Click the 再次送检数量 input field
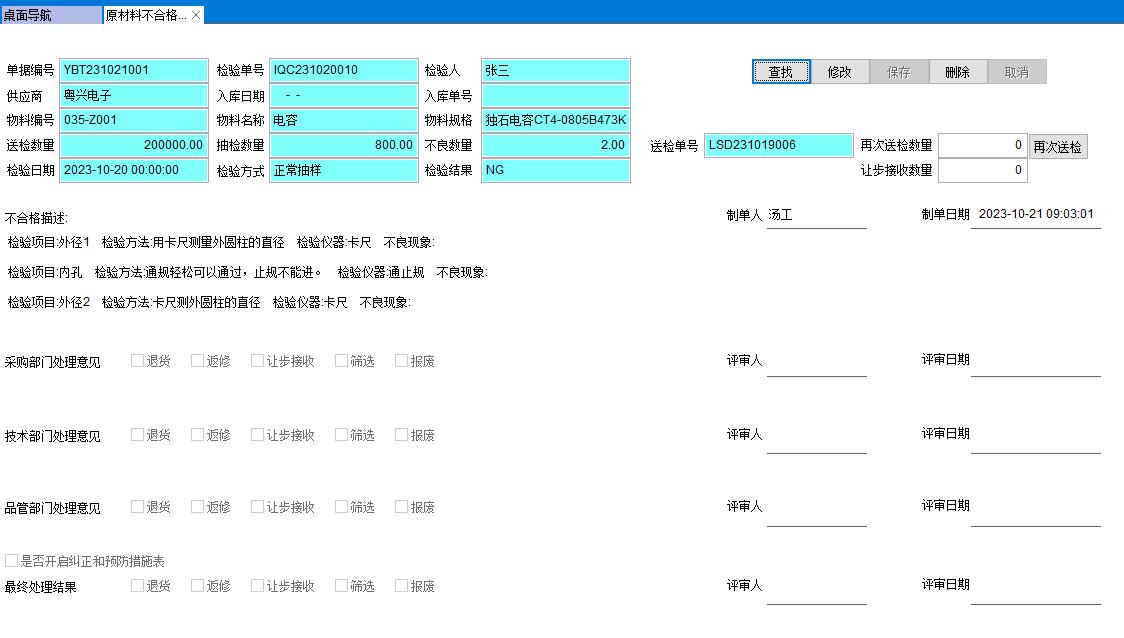 click(982, 145)
